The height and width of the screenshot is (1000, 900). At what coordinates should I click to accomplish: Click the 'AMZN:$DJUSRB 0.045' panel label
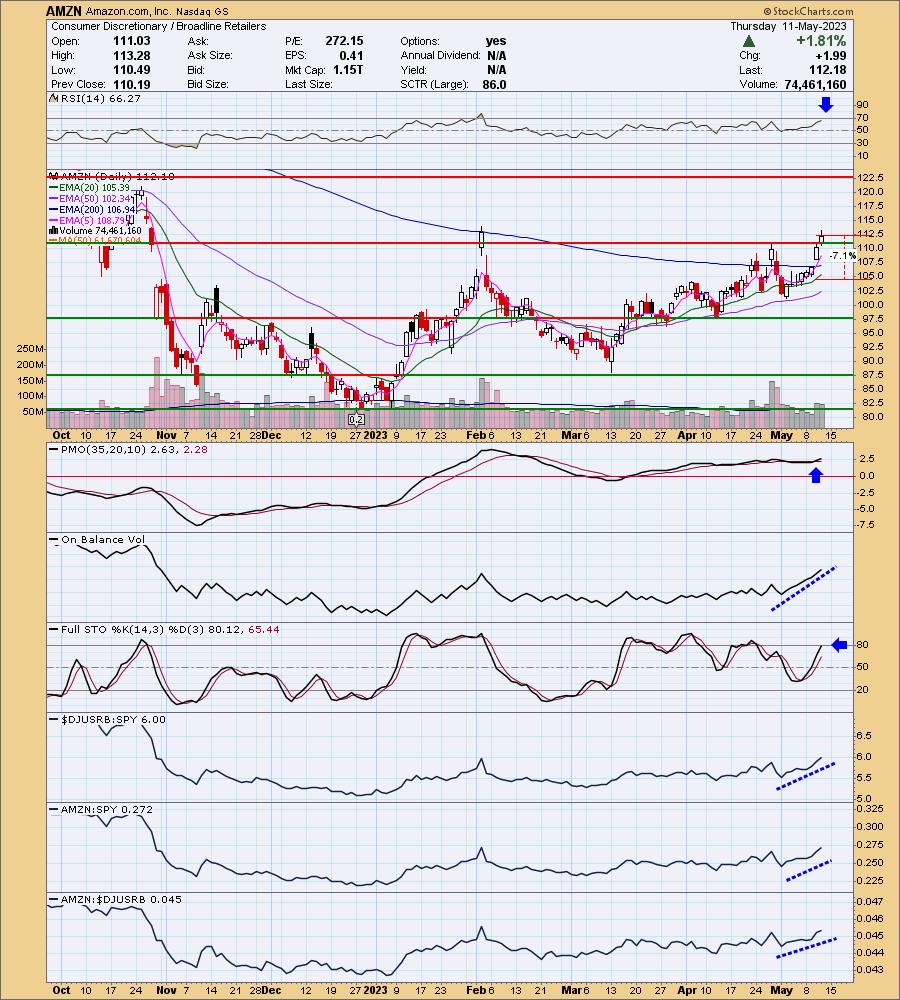121,899
